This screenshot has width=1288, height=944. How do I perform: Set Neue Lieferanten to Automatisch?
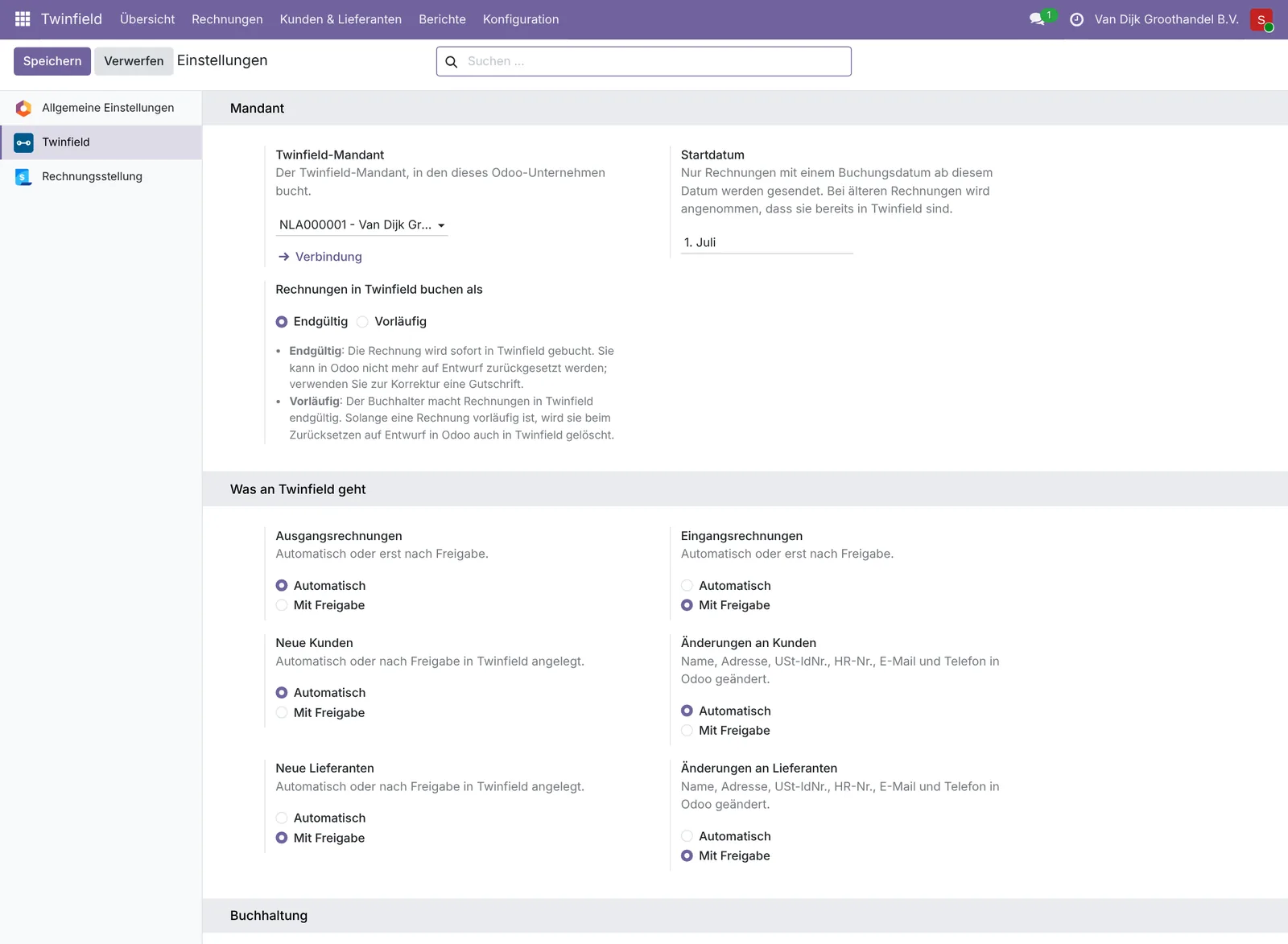pos(282,818)
